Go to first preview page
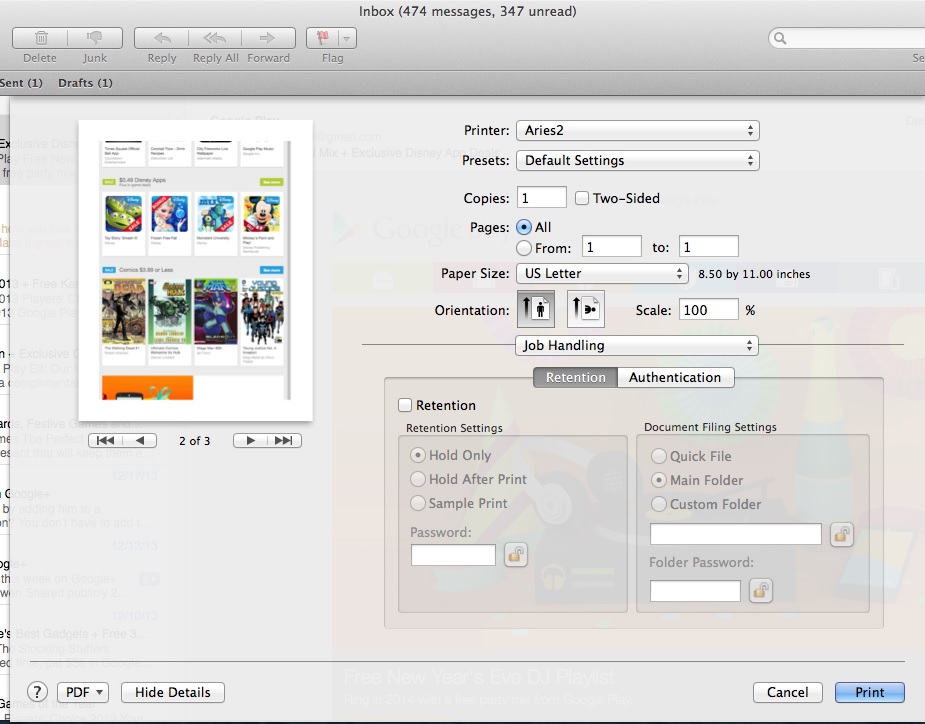 (x=106, y=440)
